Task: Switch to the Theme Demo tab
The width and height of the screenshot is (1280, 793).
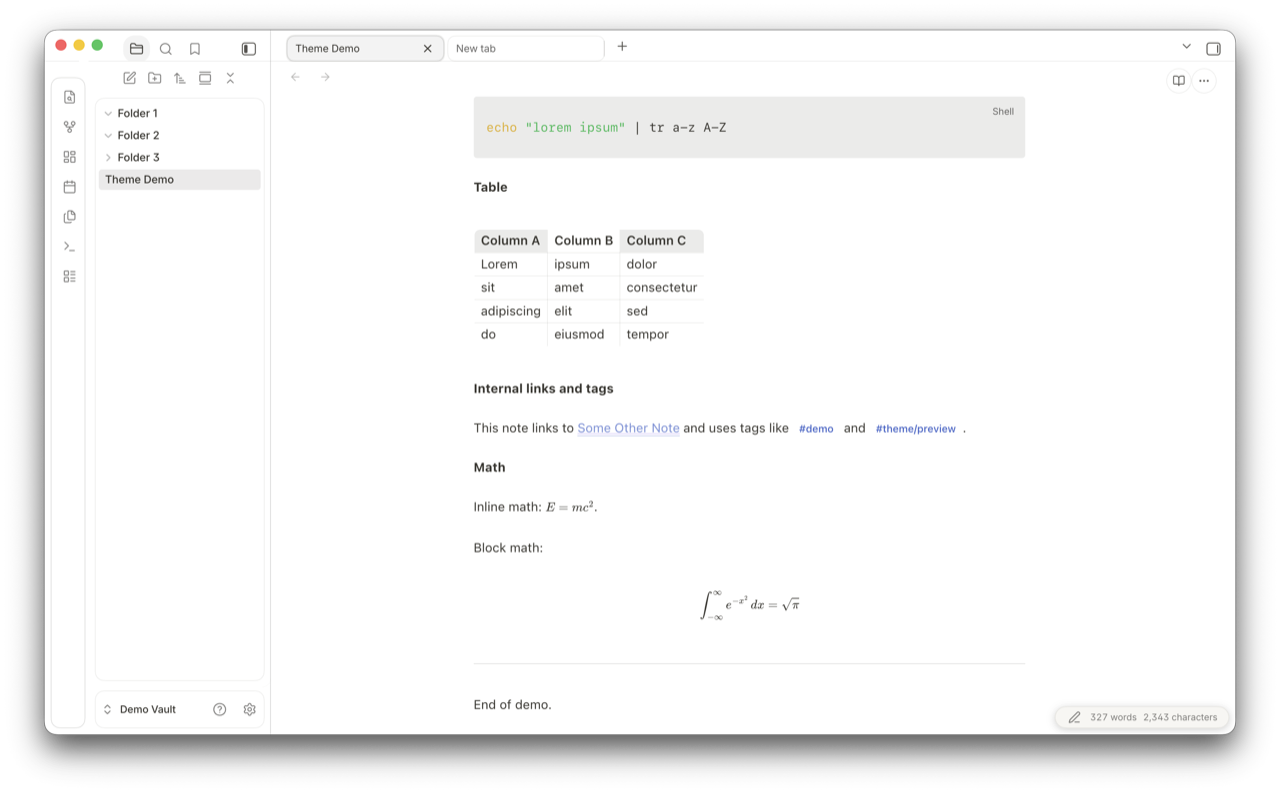Action: click(365, 48)
